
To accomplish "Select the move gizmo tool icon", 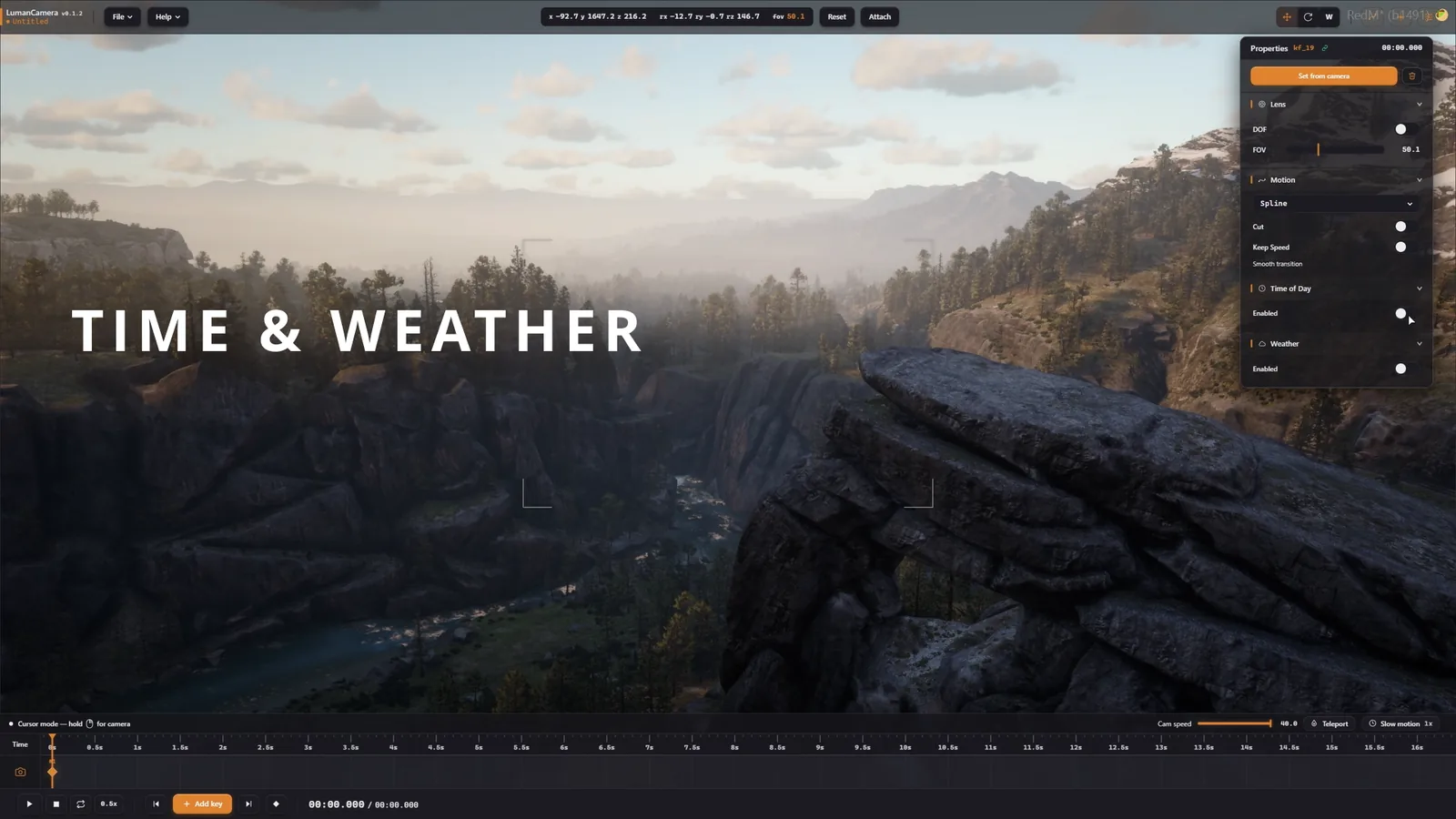I will [x=1287, y=16].
